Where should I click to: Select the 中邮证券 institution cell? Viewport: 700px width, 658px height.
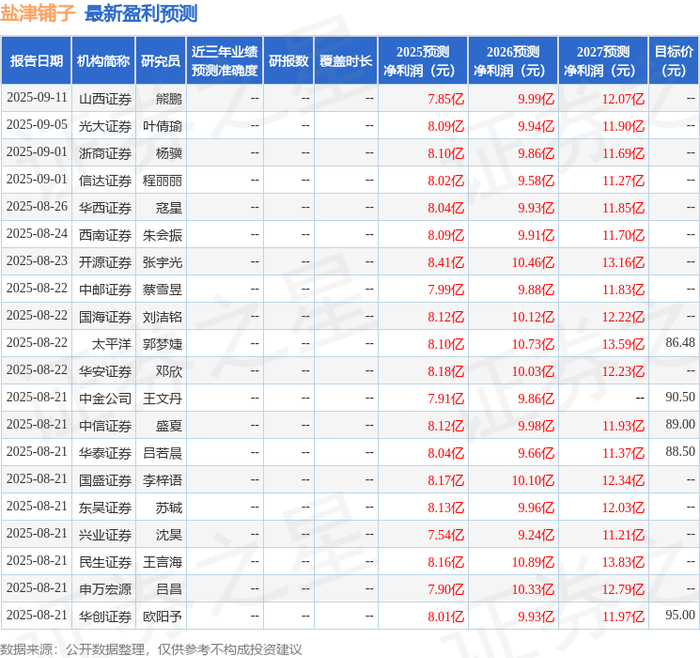pos(105,289)
